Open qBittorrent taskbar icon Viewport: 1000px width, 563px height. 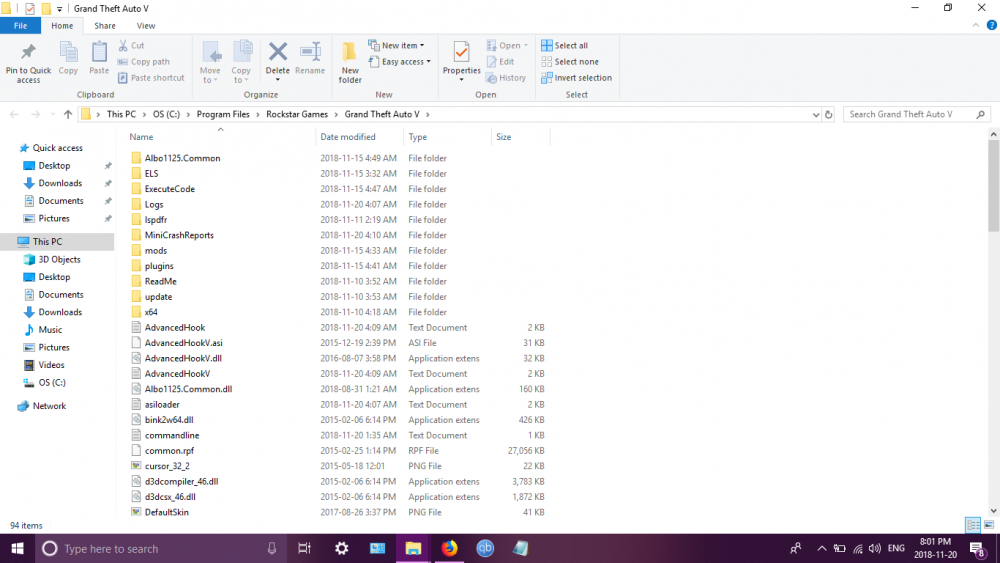pos(485,548)
